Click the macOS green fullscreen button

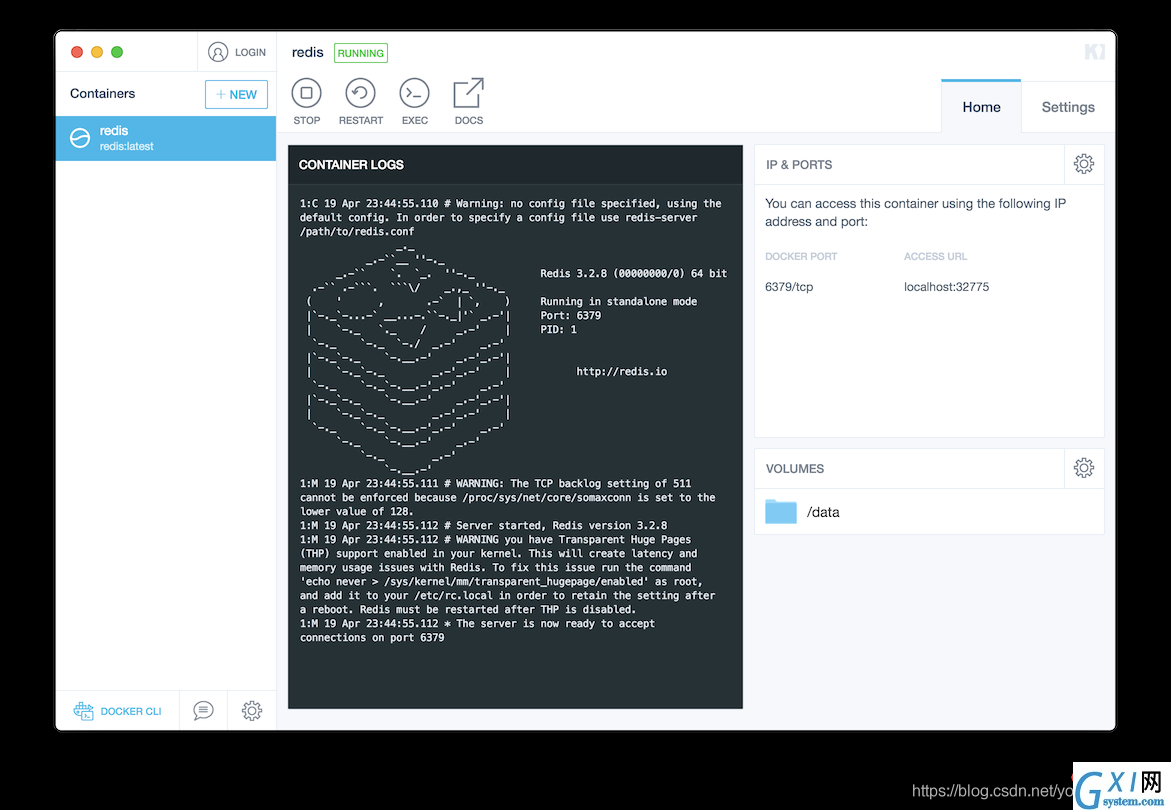pos(117,52)
